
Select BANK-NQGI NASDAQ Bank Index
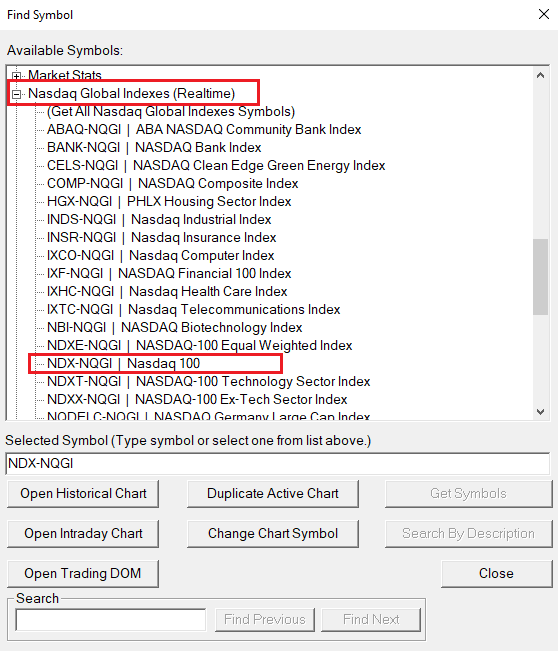click(x=154, y=147)
